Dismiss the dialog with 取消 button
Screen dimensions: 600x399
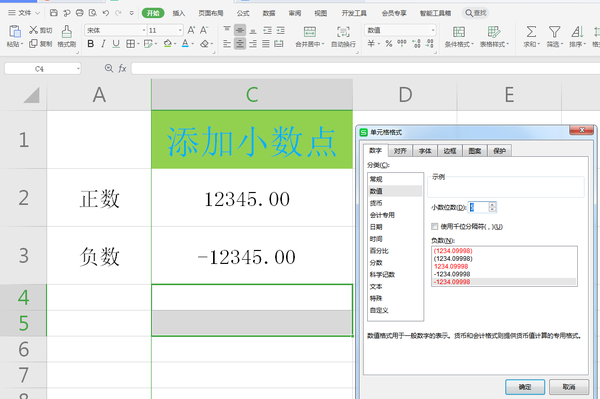point(569,387)
